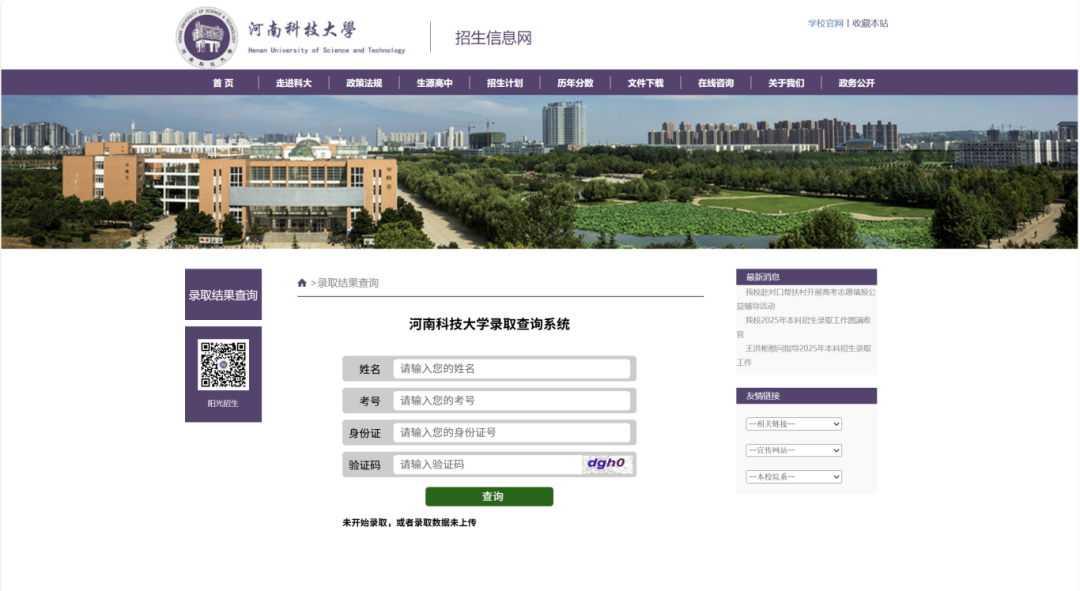Expand the 相关链接 dropdown
The width and height of the screenshot is (1080, 591).
[793, 424]
